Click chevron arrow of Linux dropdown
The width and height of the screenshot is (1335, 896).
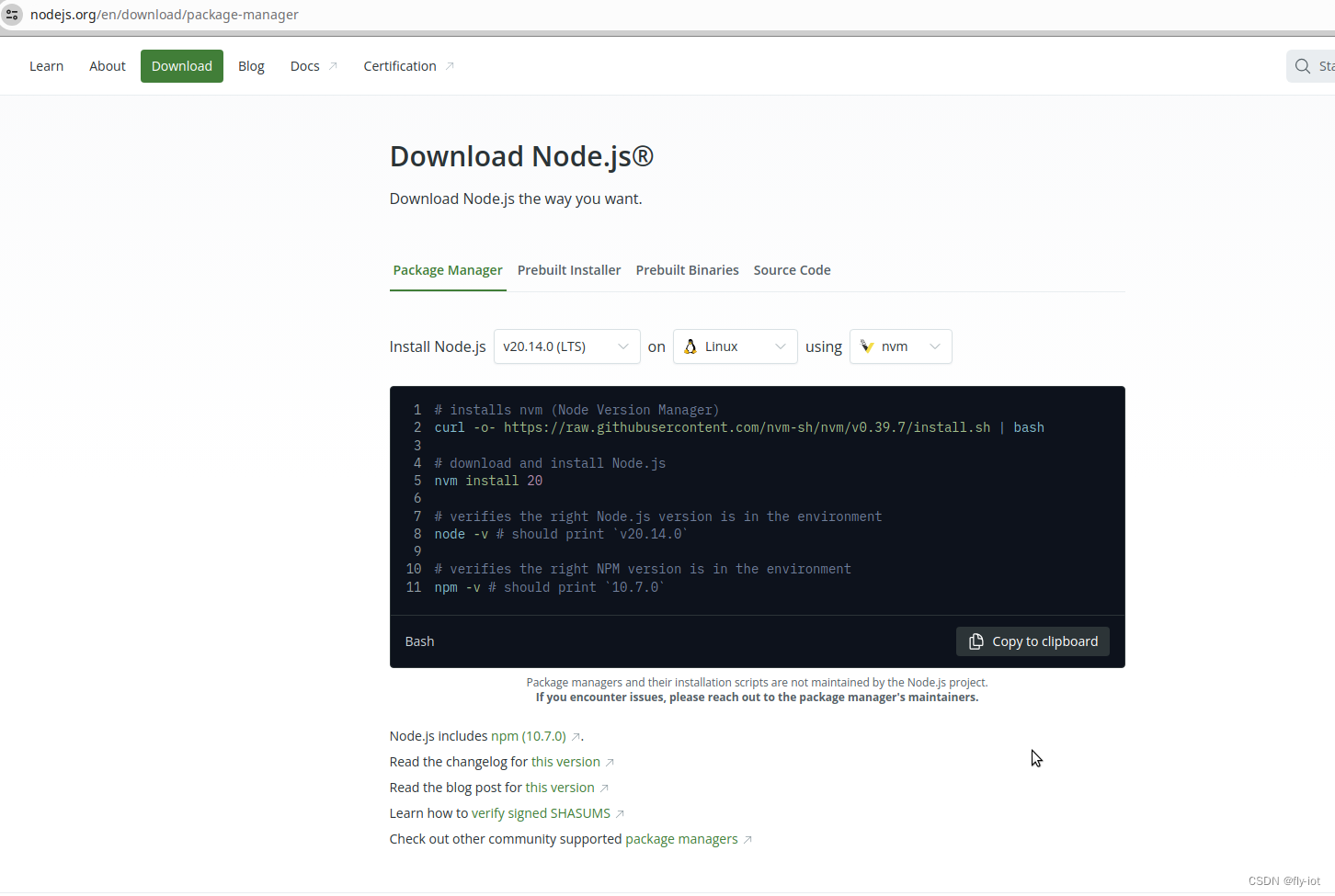pyautogui.click(x=781, y=346)
